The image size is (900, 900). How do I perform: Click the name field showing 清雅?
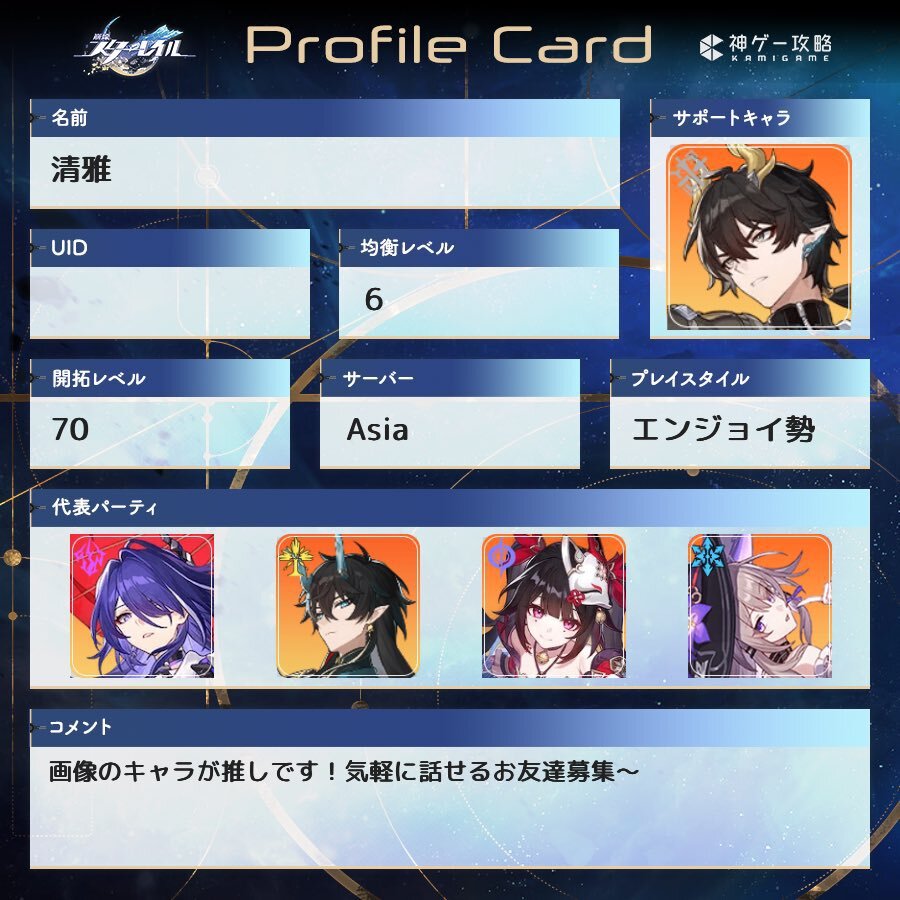tap(325, 172)
